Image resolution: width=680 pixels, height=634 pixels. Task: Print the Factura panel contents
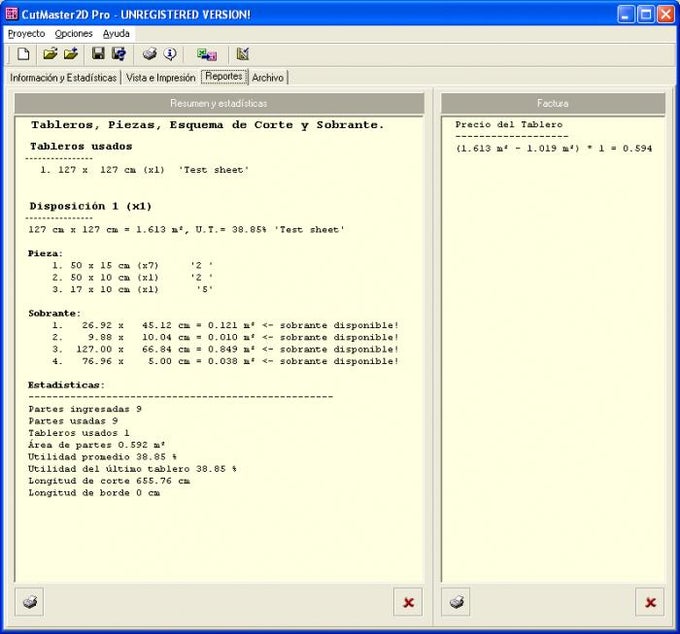pos(456,602)
